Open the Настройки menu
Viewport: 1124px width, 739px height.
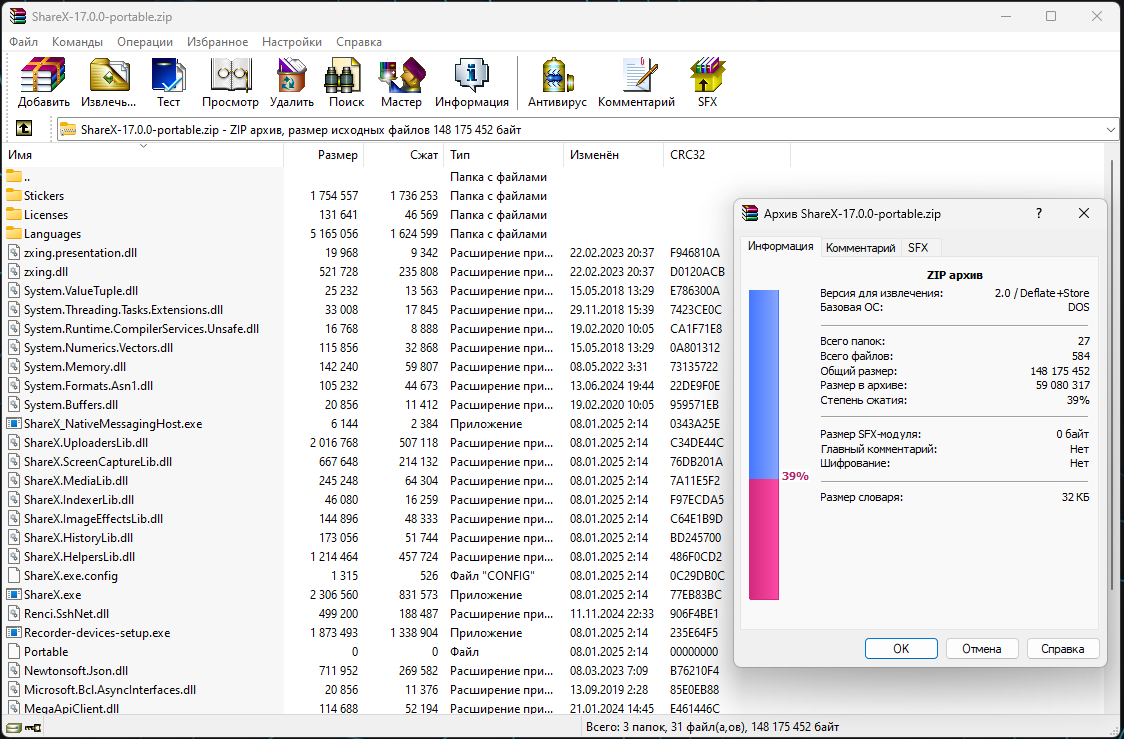coord(292,42)
